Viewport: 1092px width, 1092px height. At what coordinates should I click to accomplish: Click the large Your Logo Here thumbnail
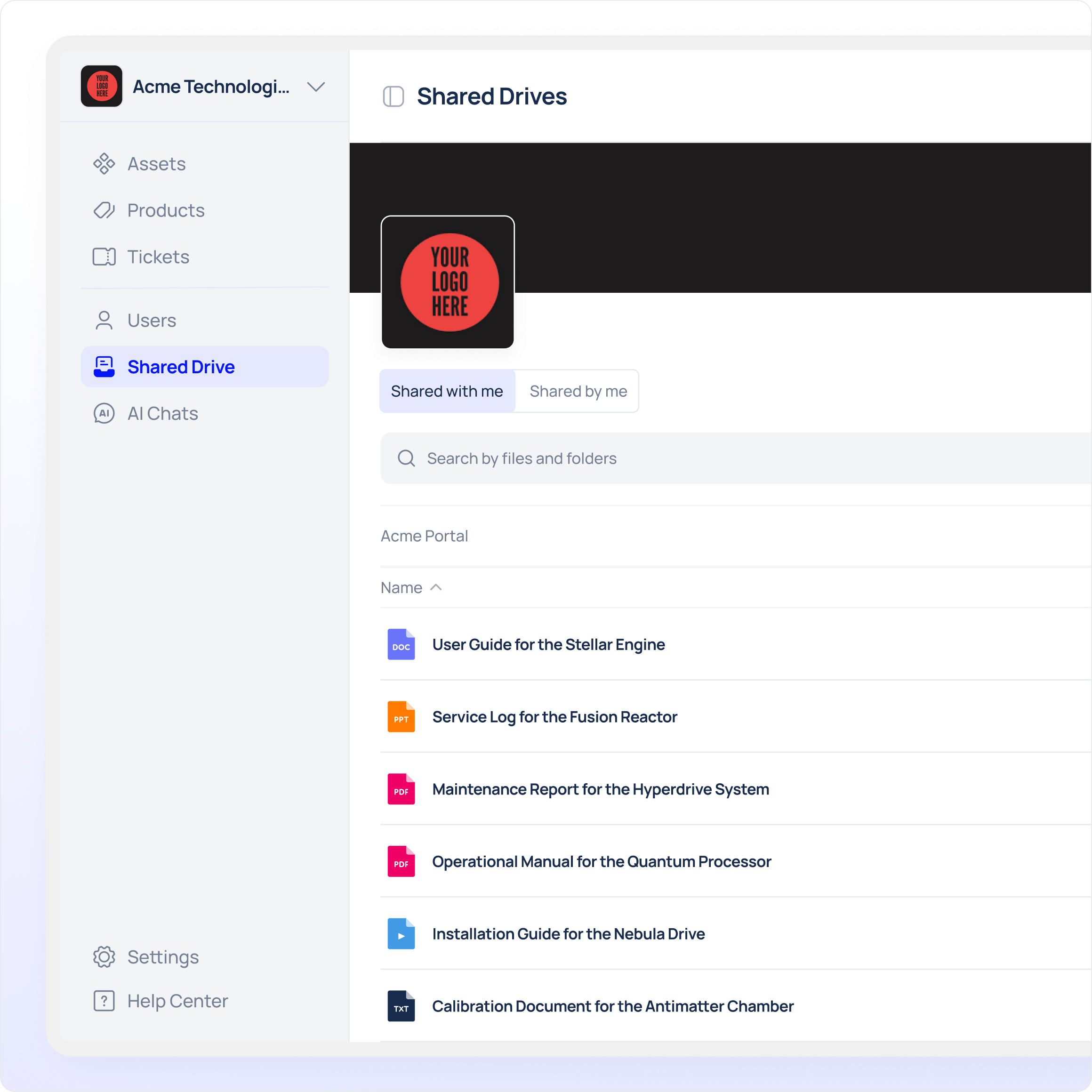pos(448,282)
